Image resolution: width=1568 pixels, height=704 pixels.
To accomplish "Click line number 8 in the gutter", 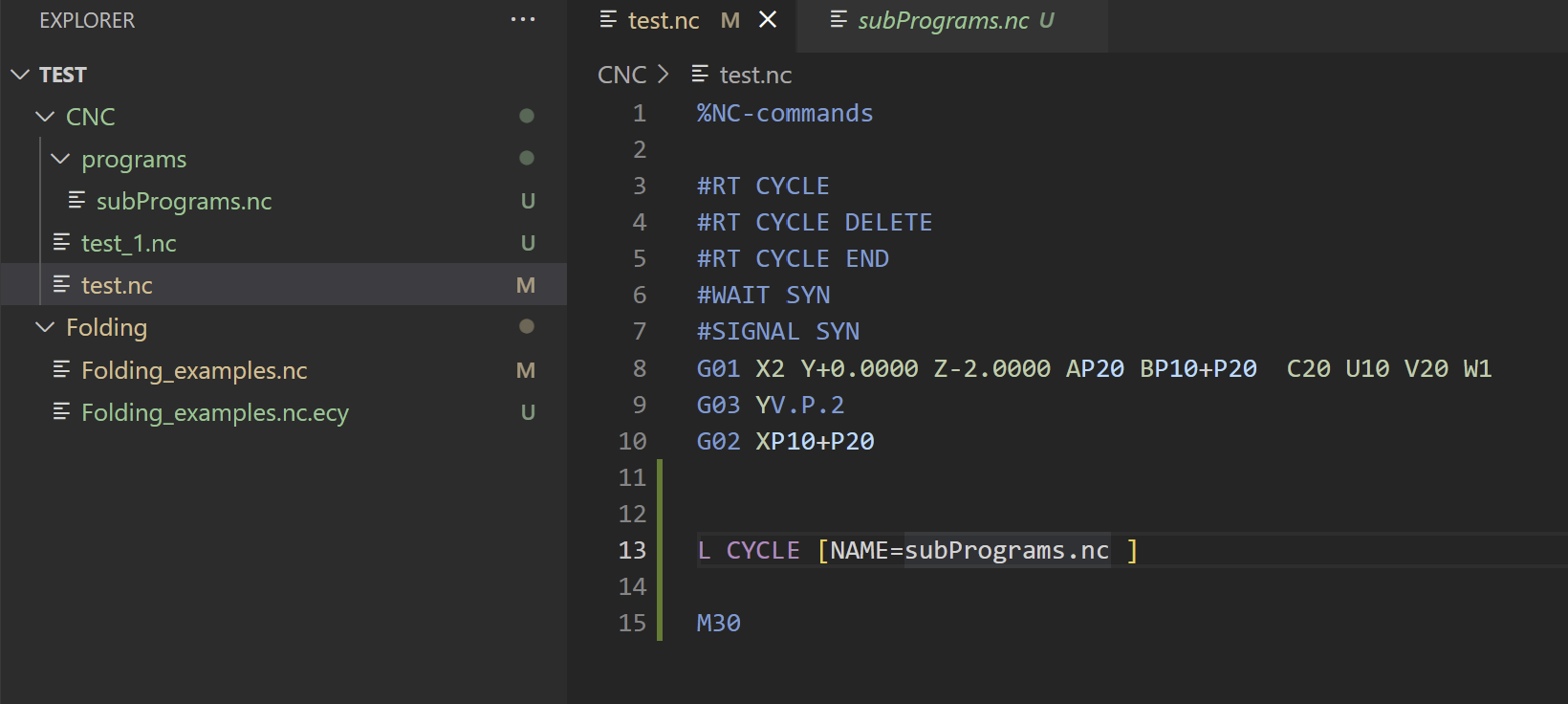I will click(x=640, y=368).
